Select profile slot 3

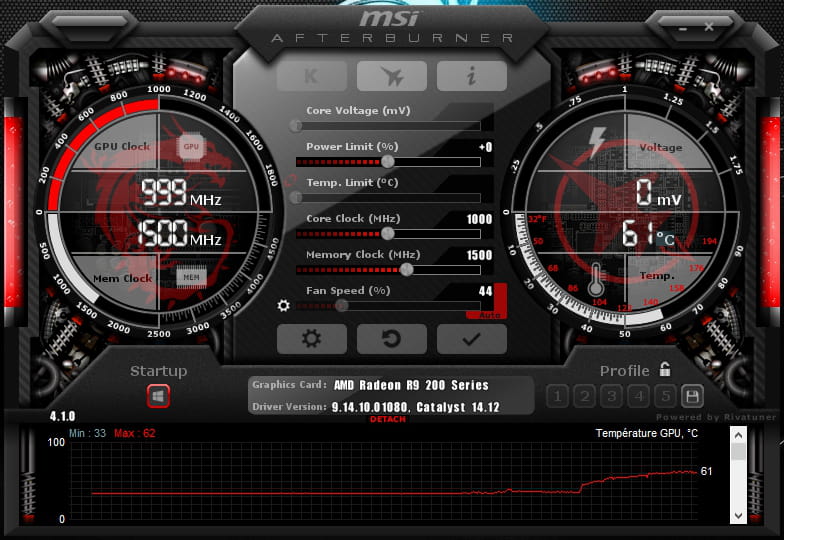(x=611, y=396)
